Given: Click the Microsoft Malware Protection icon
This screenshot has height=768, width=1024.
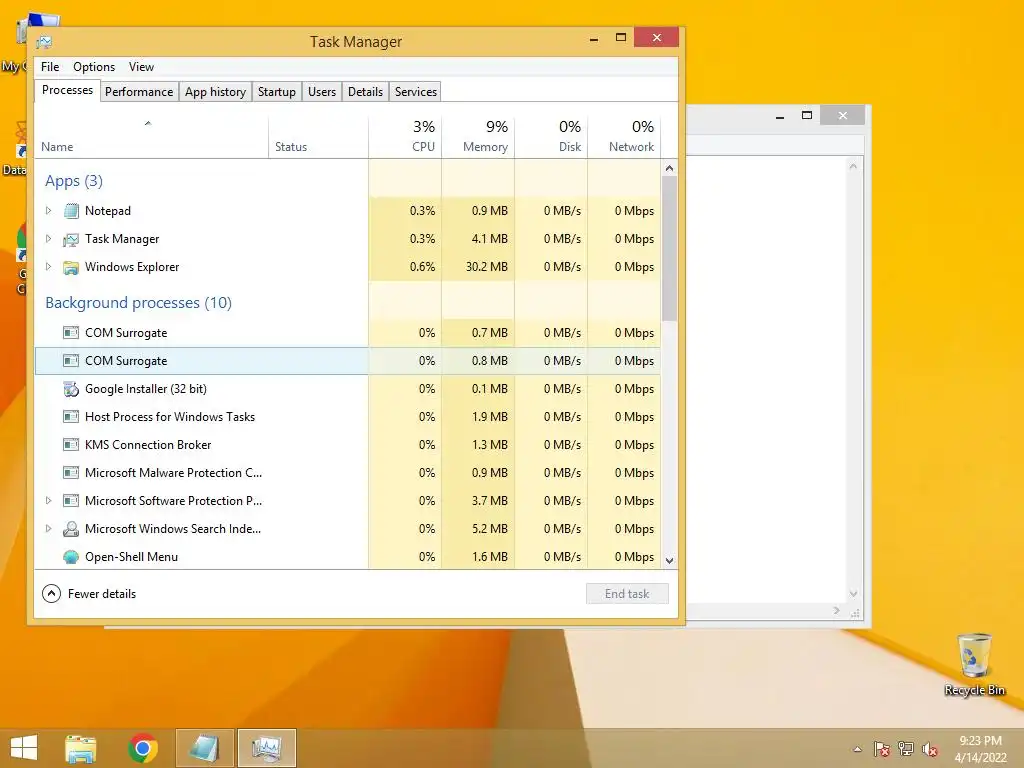Looking at the screenshot, I should click(x=71, y=473).
